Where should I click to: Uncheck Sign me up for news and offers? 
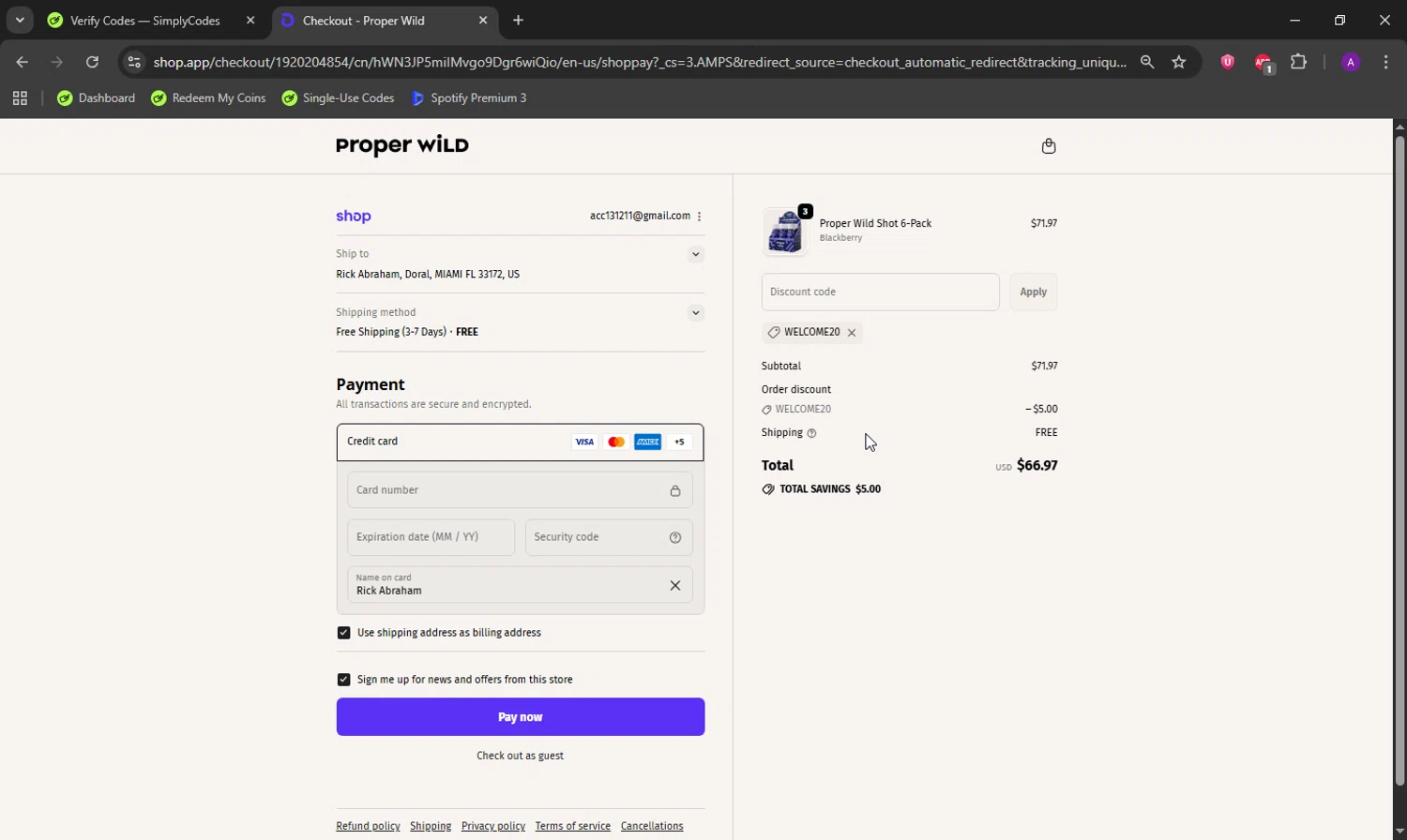coord(343,680)
